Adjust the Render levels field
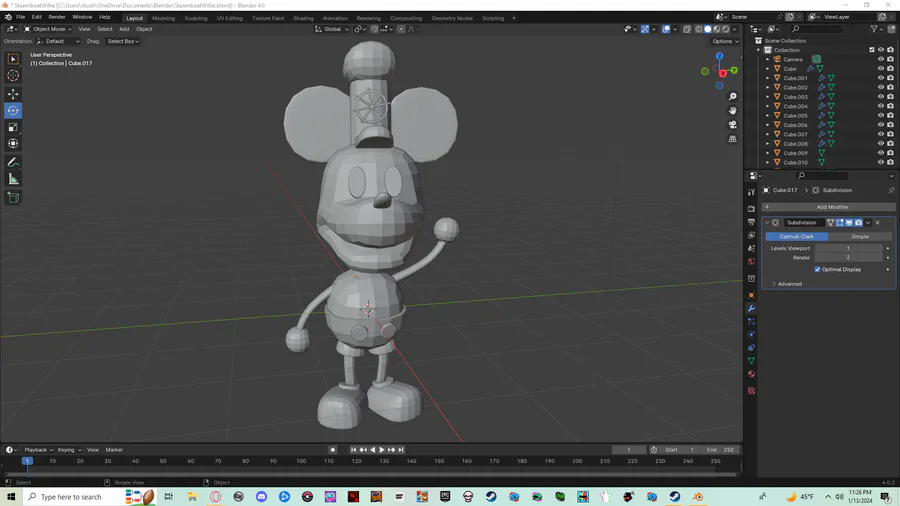 tap(848, 258)
